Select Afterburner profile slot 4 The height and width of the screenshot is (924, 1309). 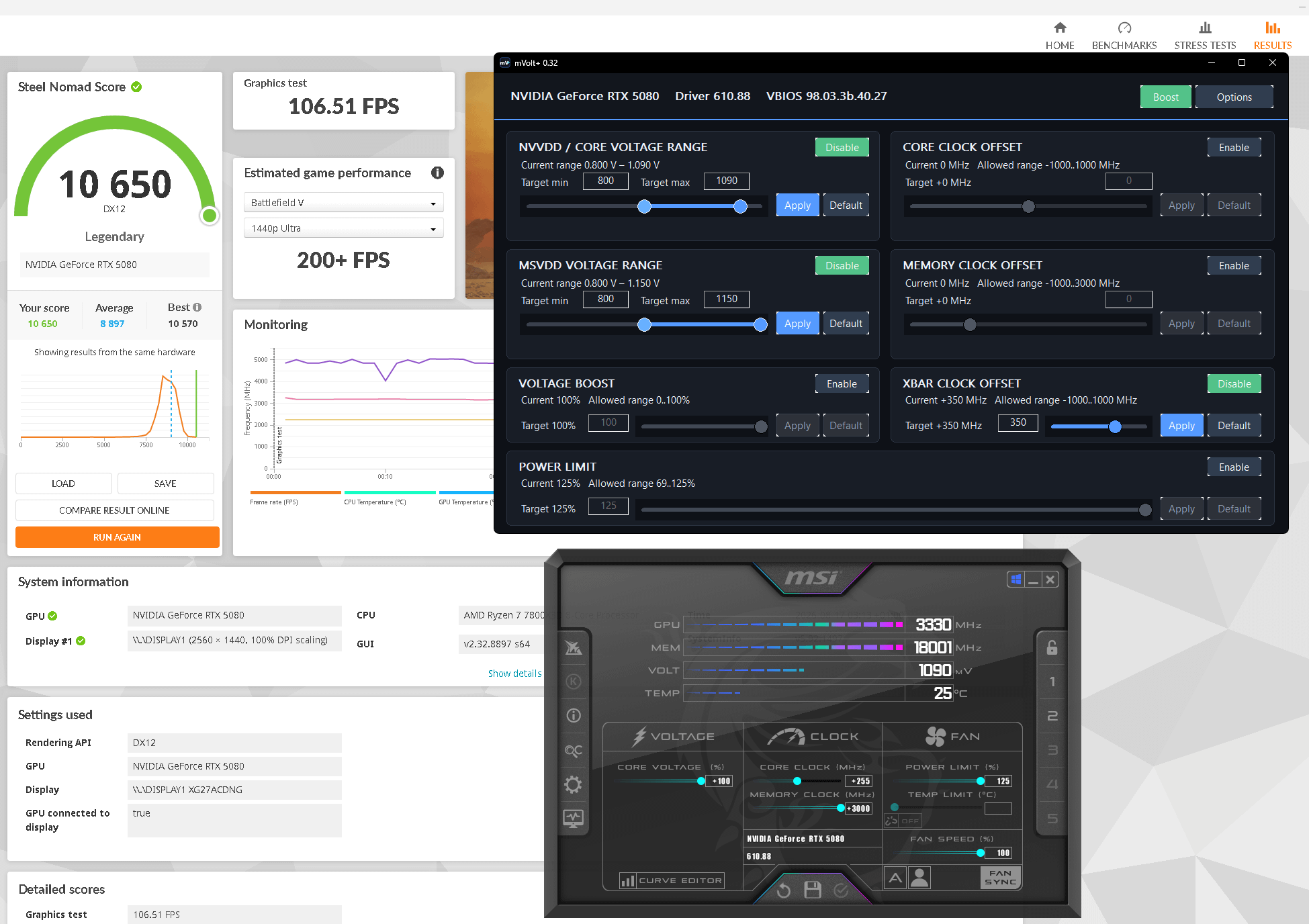tap(1052, 784)
